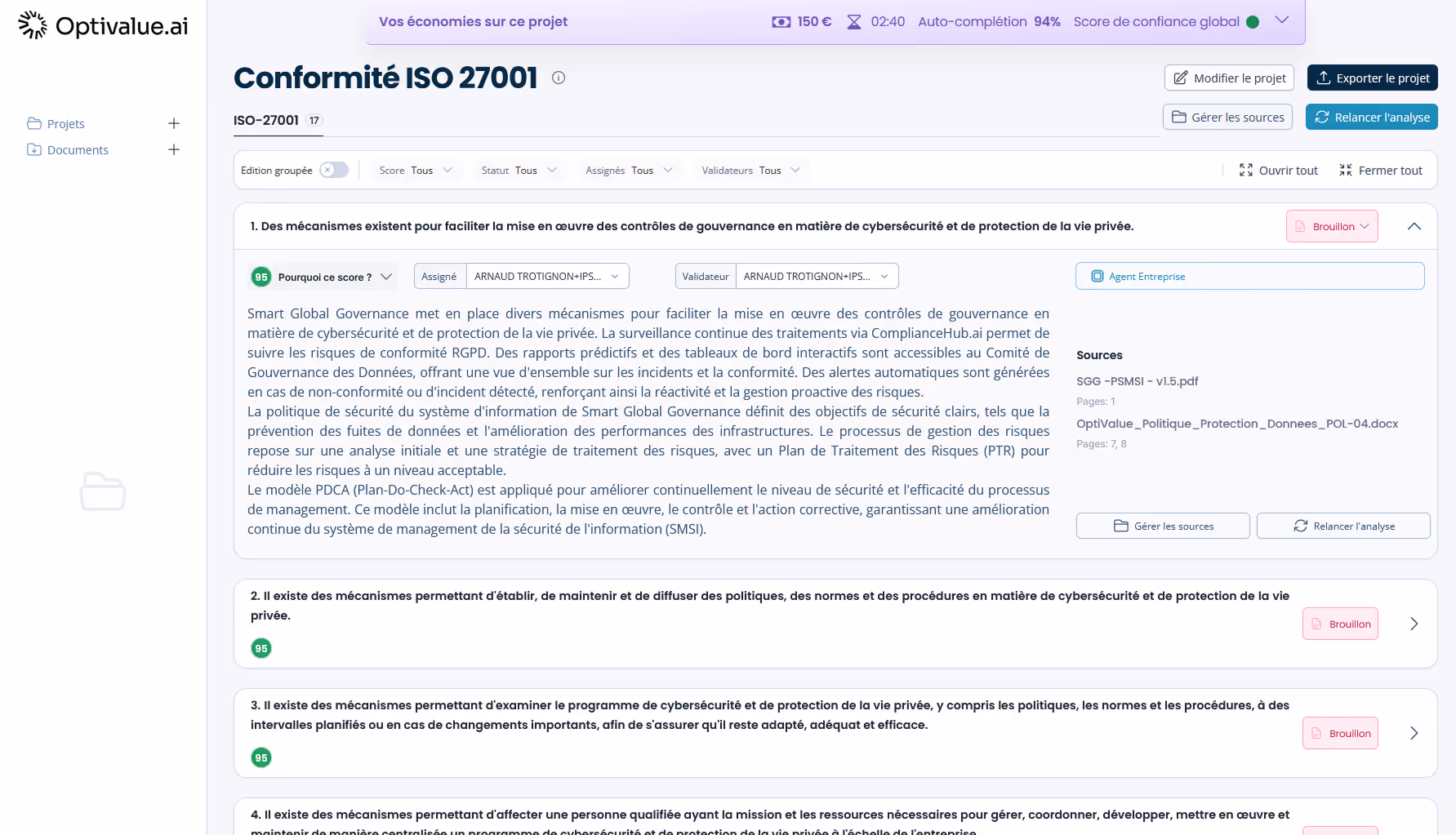1456x835 pixels.
Task: Open Brouillon status dropdown for item 1
Action: click(1332, 226)
